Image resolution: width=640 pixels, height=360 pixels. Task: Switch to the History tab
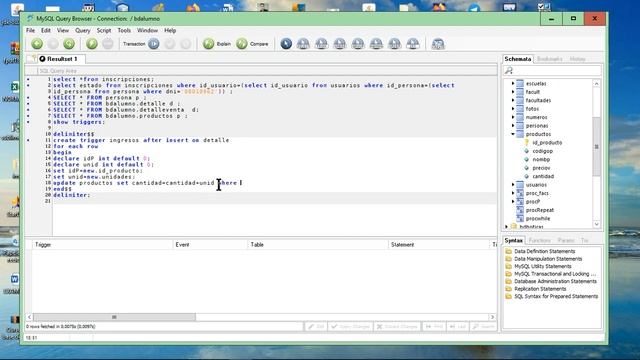tap(577, 59)
